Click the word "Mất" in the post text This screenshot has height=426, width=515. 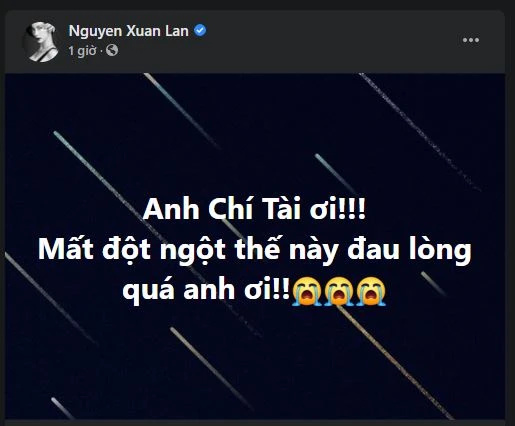click(66, 249)
